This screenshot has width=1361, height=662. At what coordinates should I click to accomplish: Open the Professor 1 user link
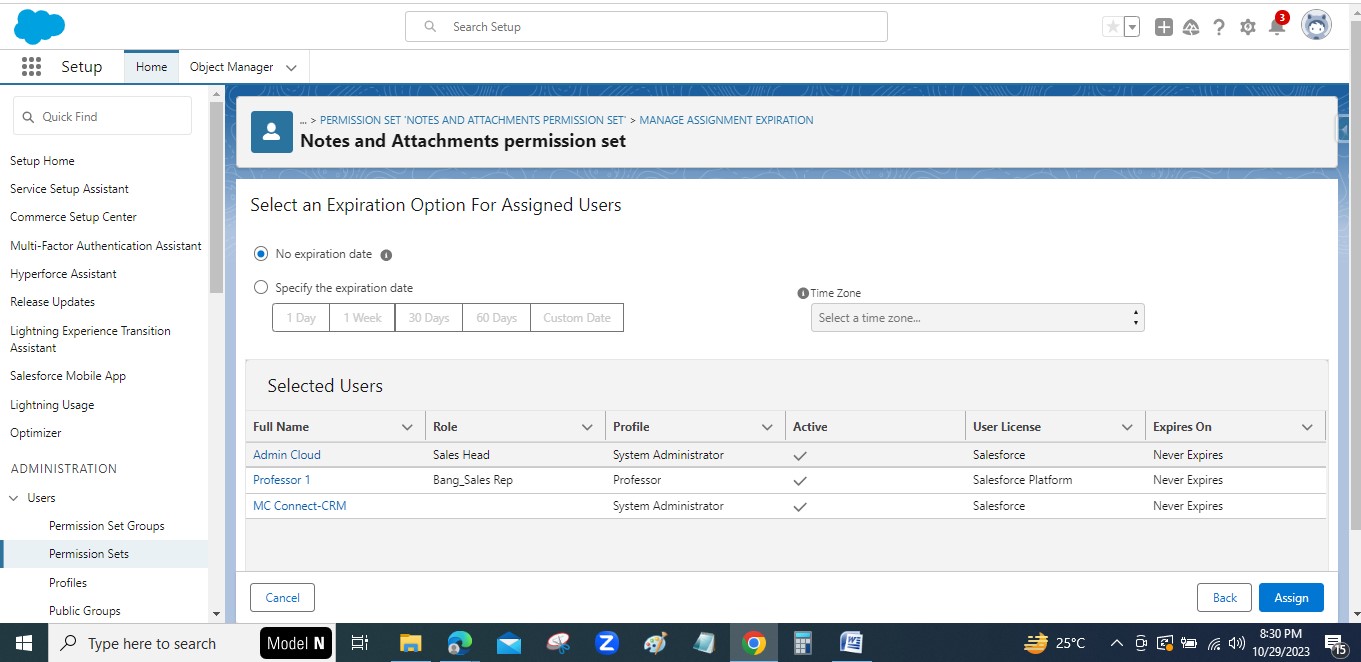[x=282, y=480]
